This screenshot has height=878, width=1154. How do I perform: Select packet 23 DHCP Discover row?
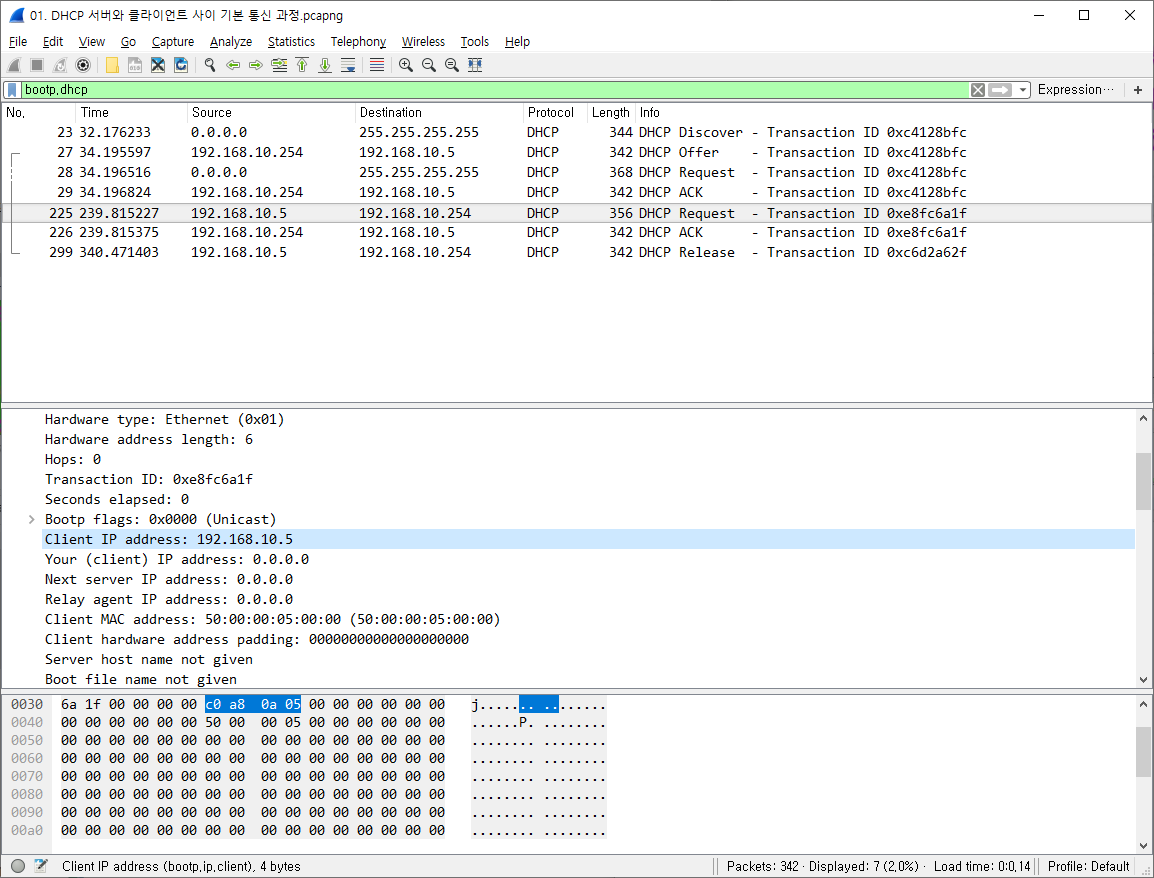coord(576,132)
